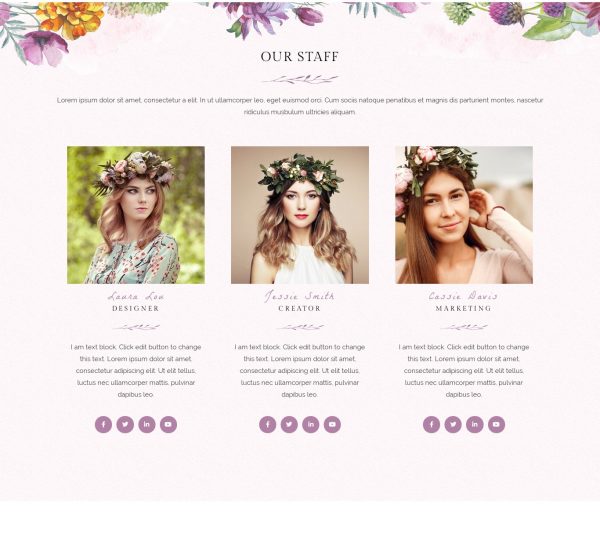Screen dimensions: 600x536
Task: Click Cassie Davis's Twitter icon
Action: [x=453, y=424]
